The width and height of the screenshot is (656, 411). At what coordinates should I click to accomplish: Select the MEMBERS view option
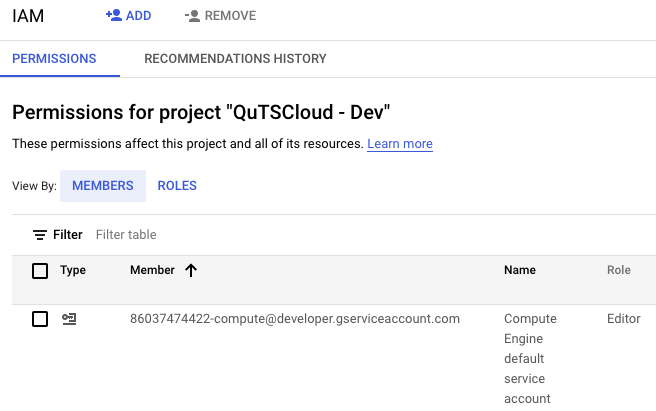click(x=102, y=186)
